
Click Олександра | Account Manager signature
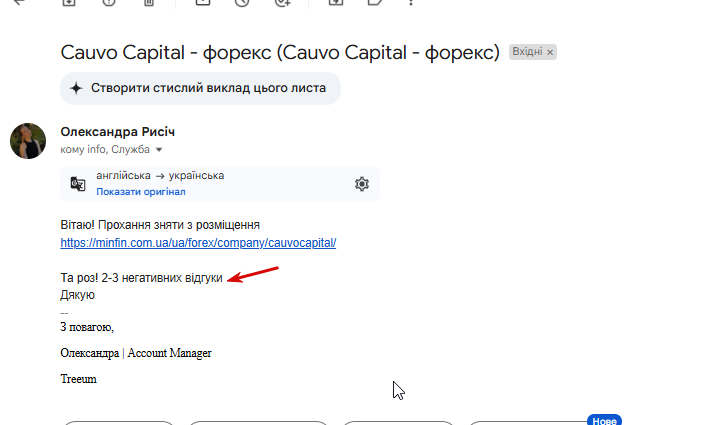click(x=136, y=353)
